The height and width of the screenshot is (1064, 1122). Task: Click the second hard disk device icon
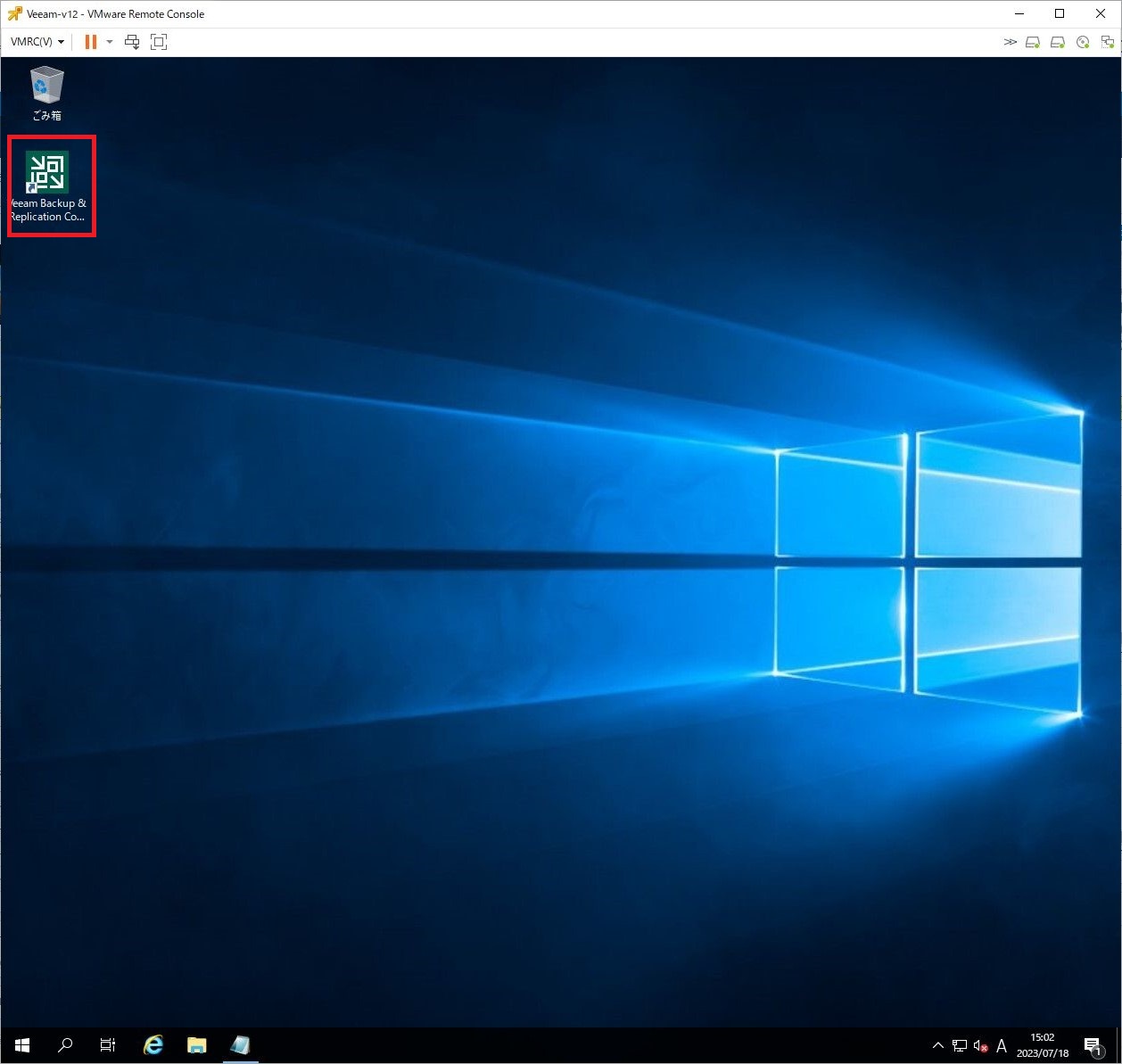point(1058,42)
